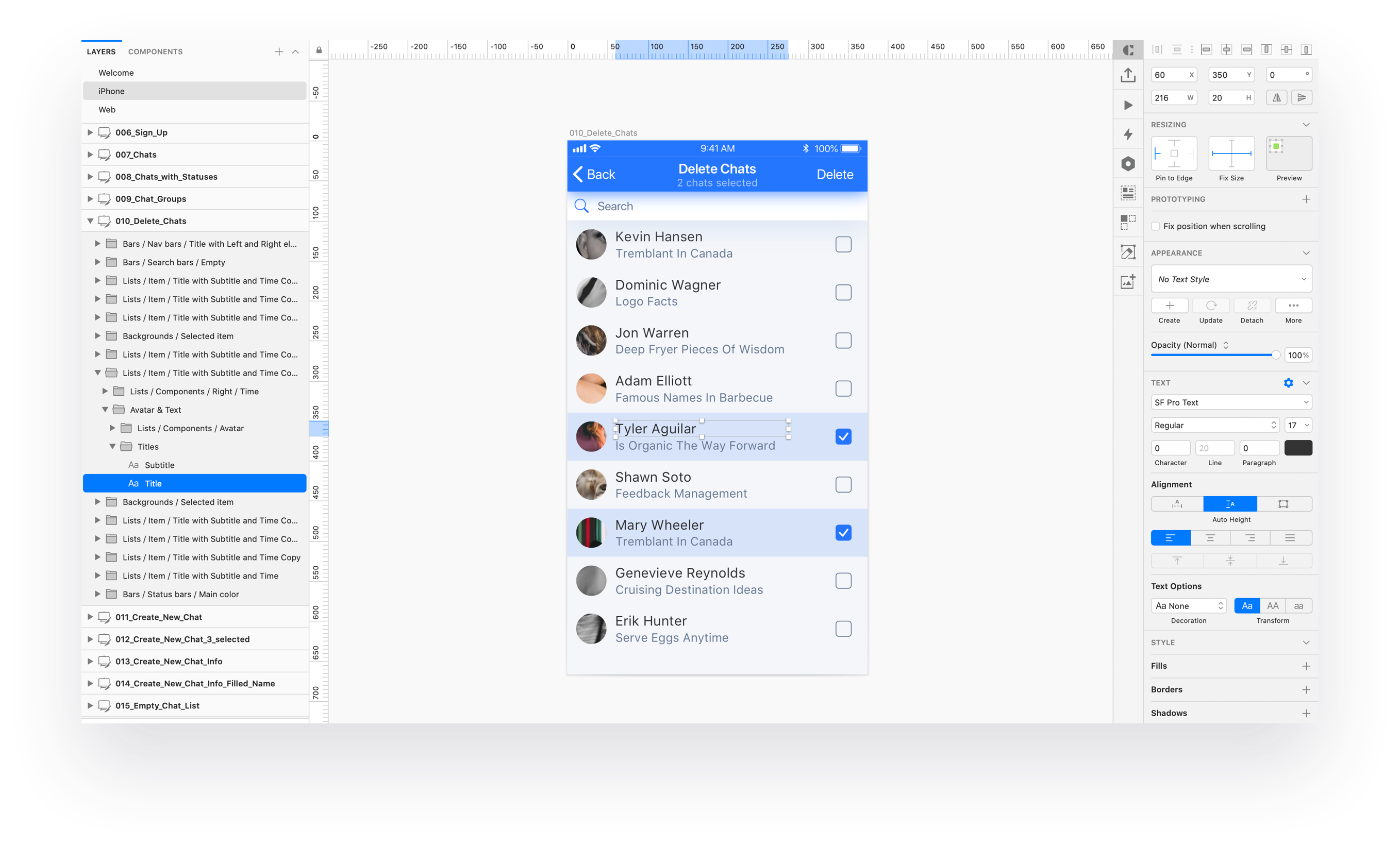Flip the selected layer vertically

point(1301,97)
